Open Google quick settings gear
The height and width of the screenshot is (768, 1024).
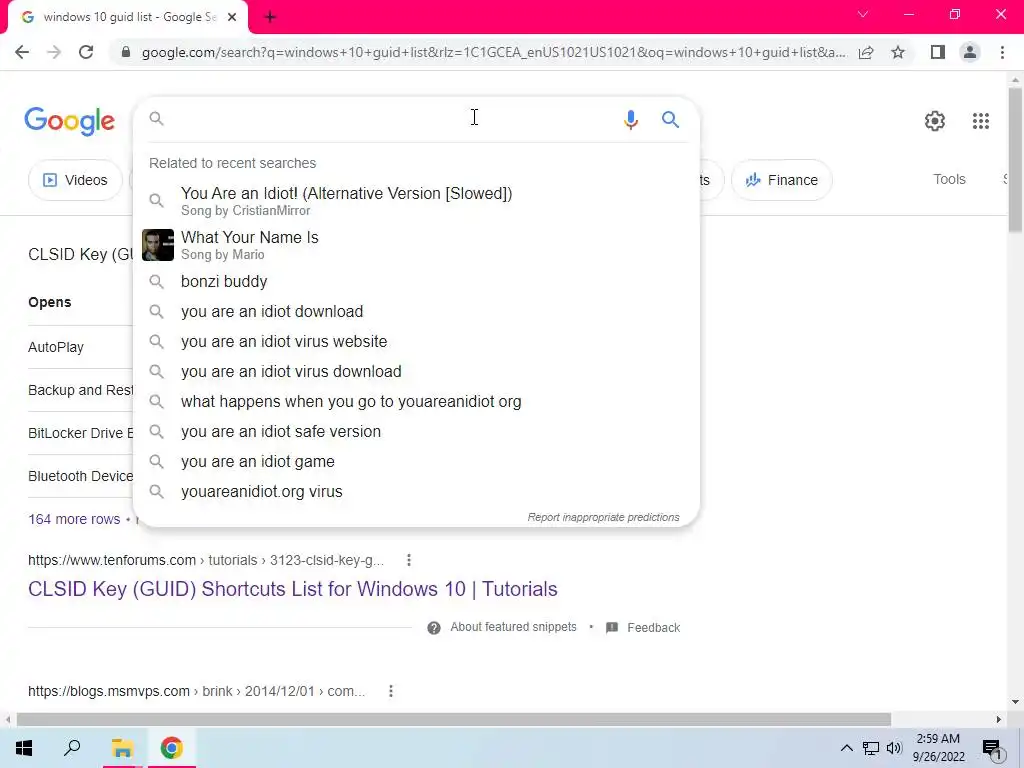(935, 121)
